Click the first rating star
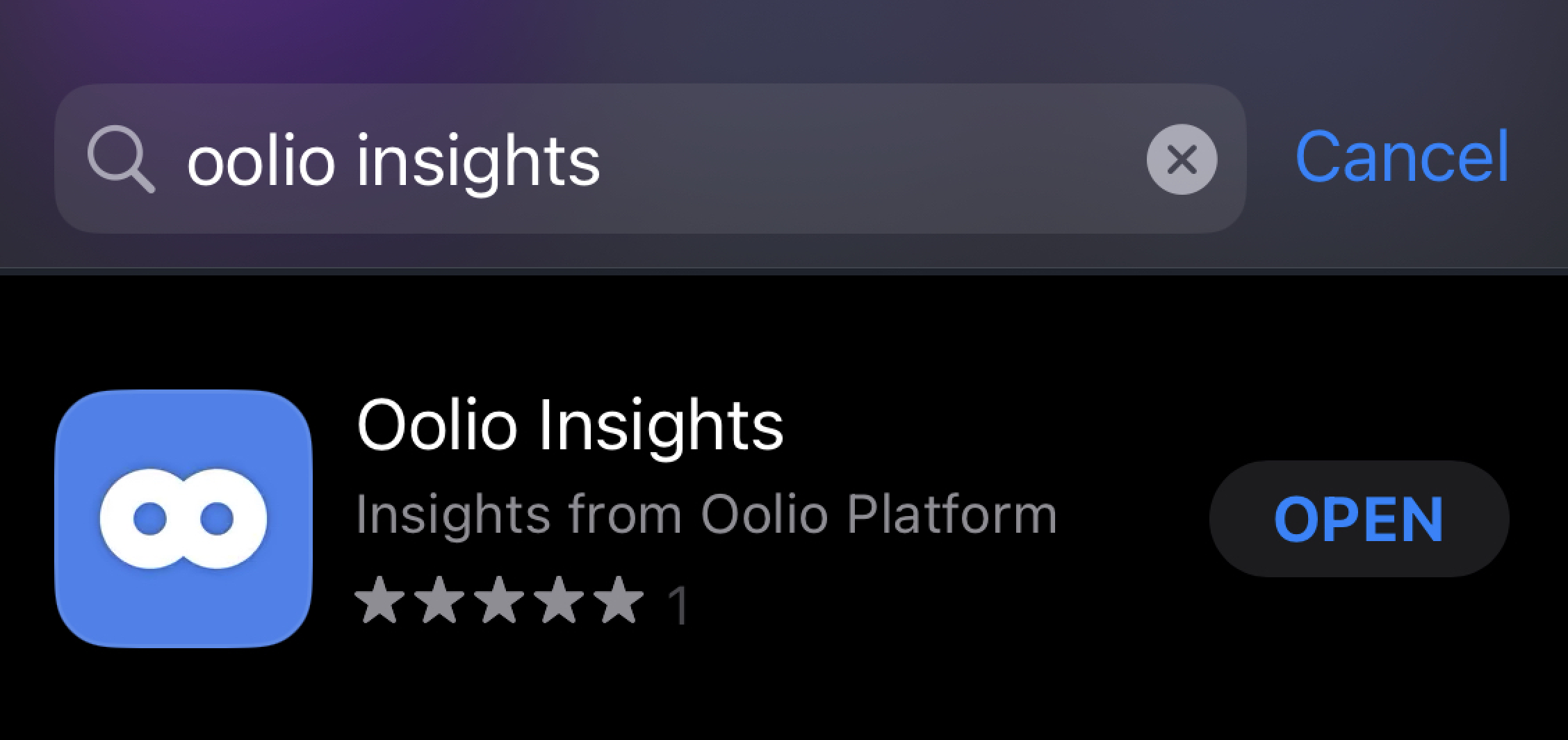 [x=379, y=600]
